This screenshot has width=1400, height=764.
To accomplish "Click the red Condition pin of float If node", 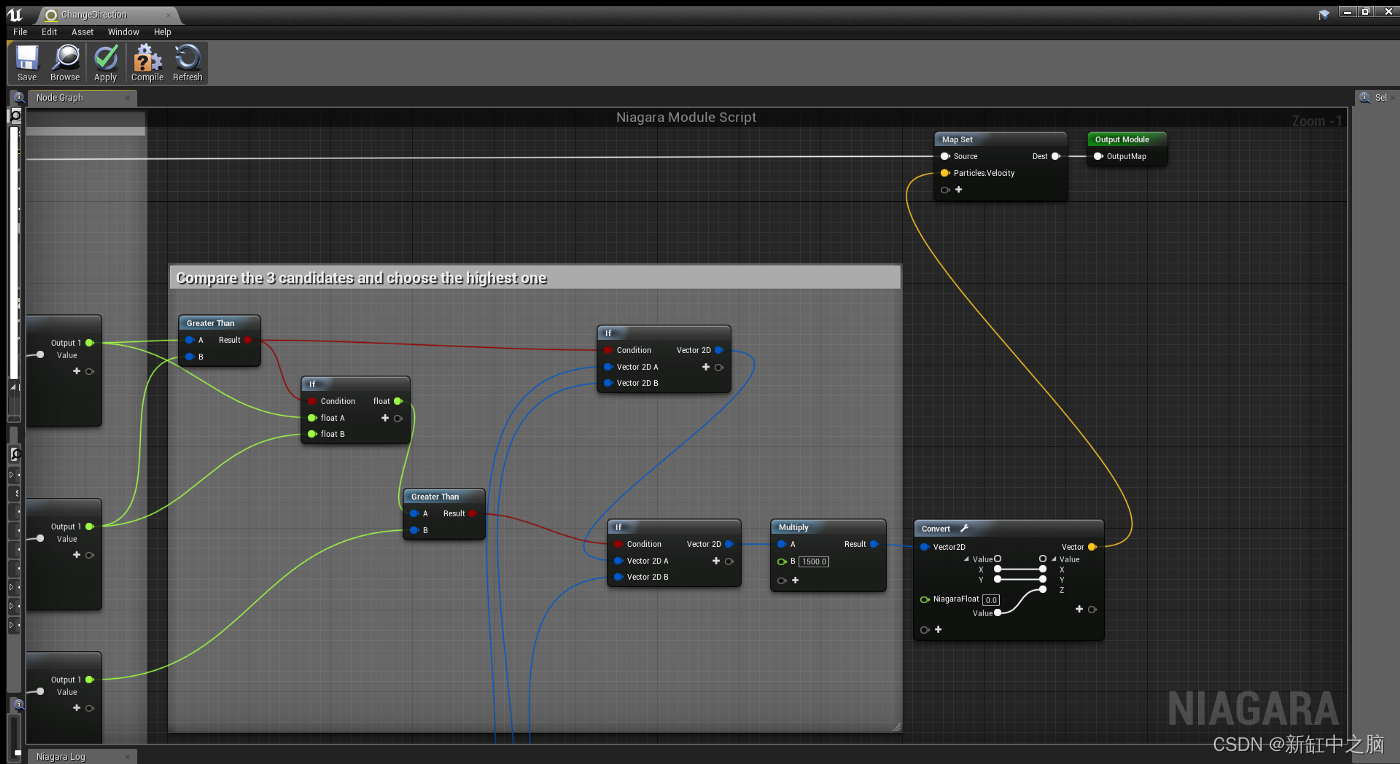I will 312,401.
